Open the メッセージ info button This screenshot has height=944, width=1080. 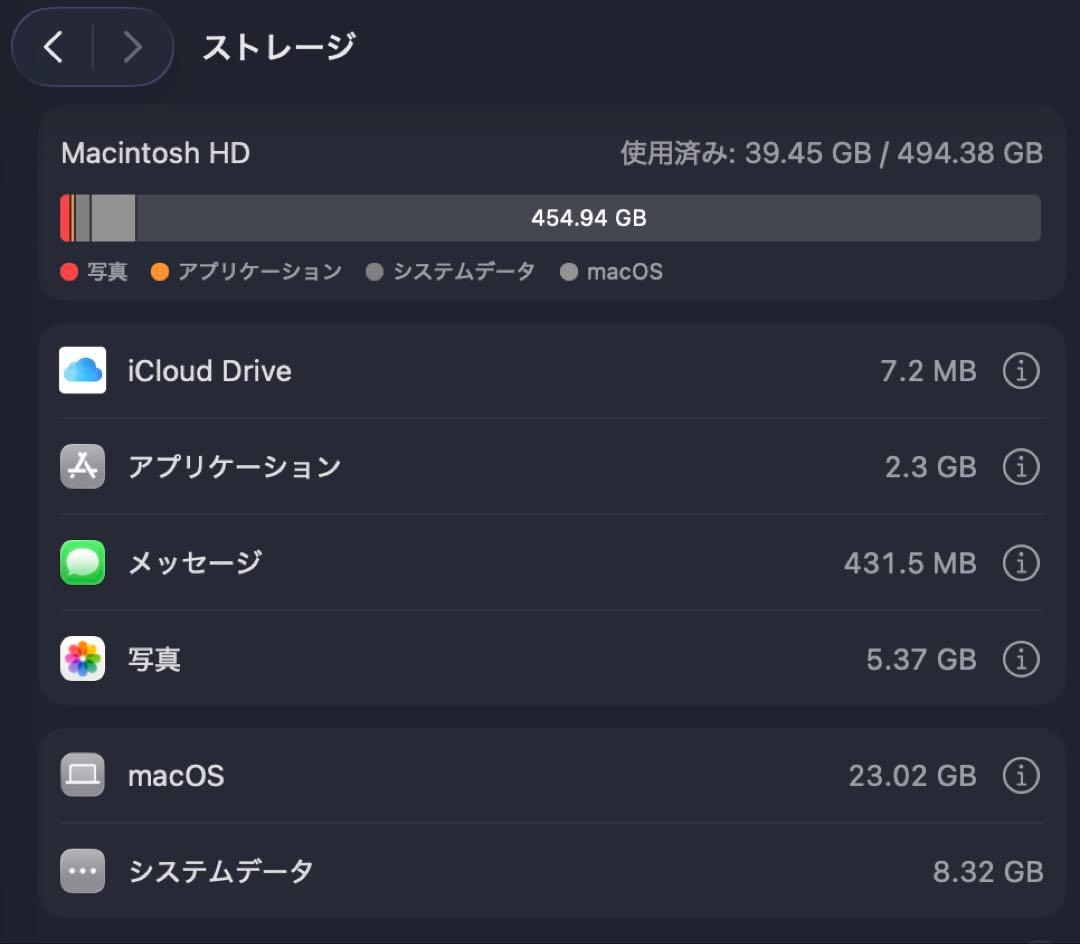1020,562
